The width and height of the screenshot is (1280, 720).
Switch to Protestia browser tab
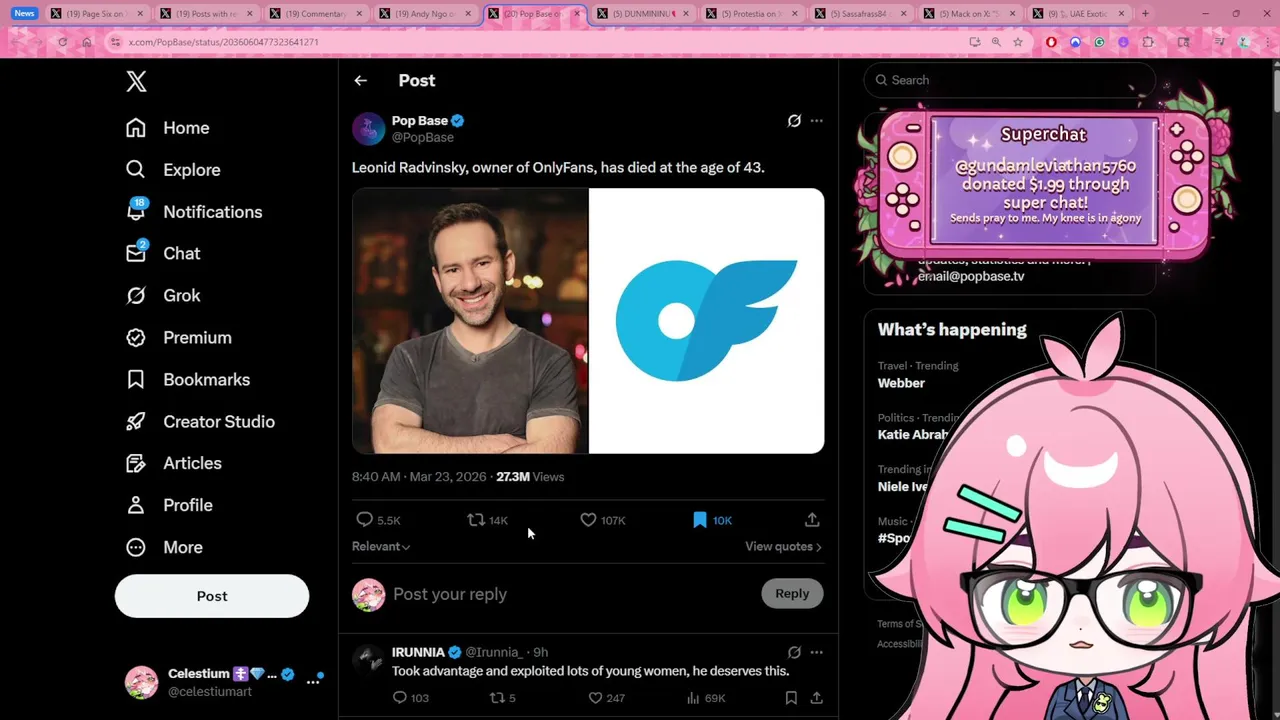click(751, 14)
